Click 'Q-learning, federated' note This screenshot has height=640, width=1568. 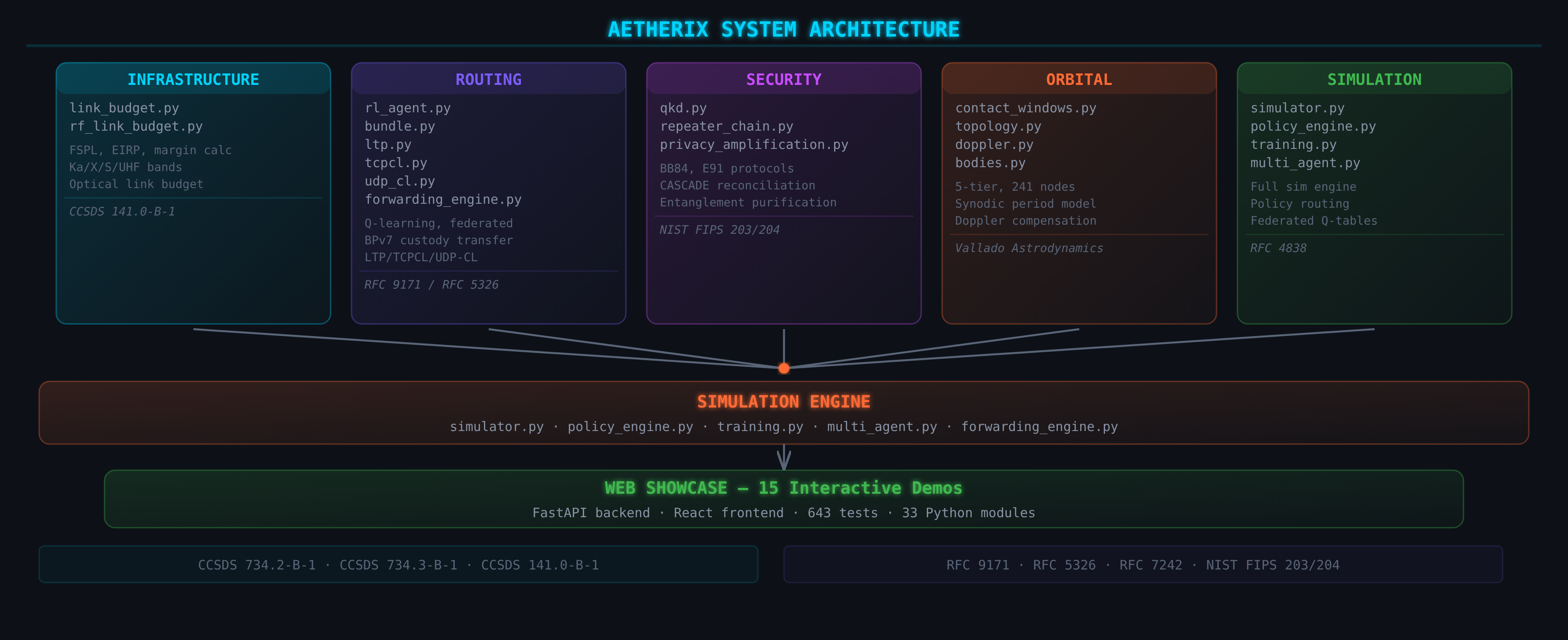pyautogui.click(x=439, y=223)
